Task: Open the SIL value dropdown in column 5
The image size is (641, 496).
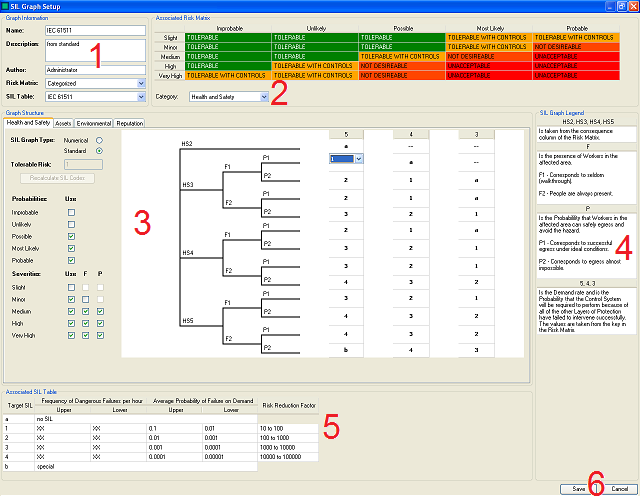Action: click(356, 158)
